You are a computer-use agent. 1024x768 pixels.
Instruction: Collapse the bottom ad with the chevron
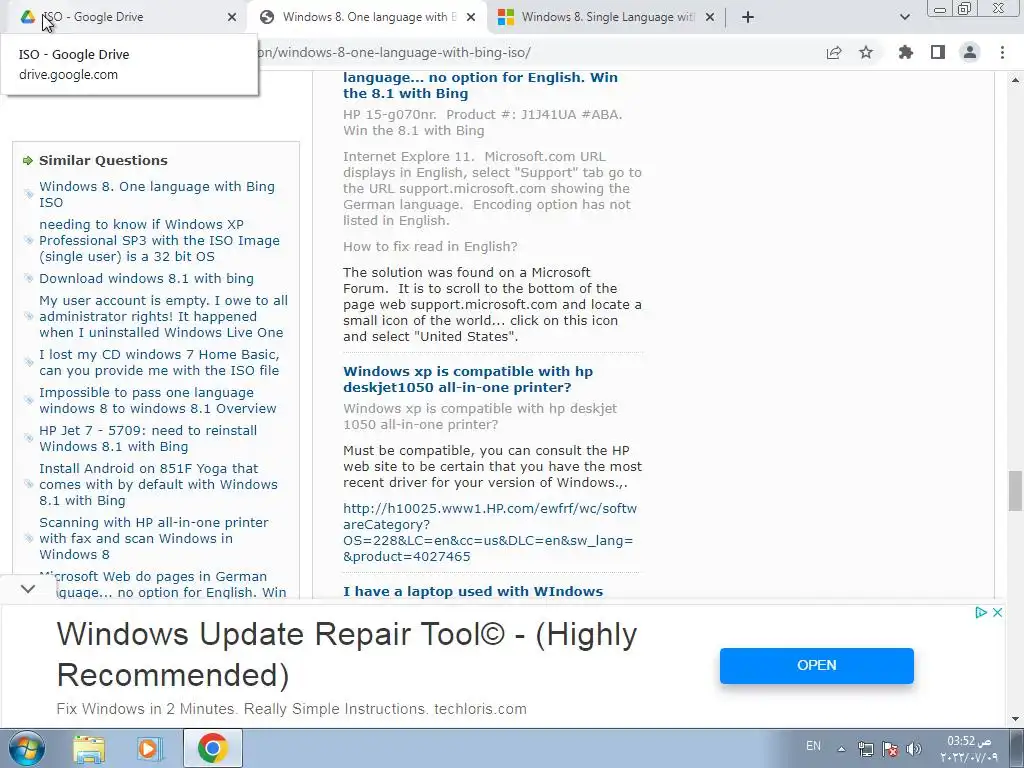coord(27,589)
